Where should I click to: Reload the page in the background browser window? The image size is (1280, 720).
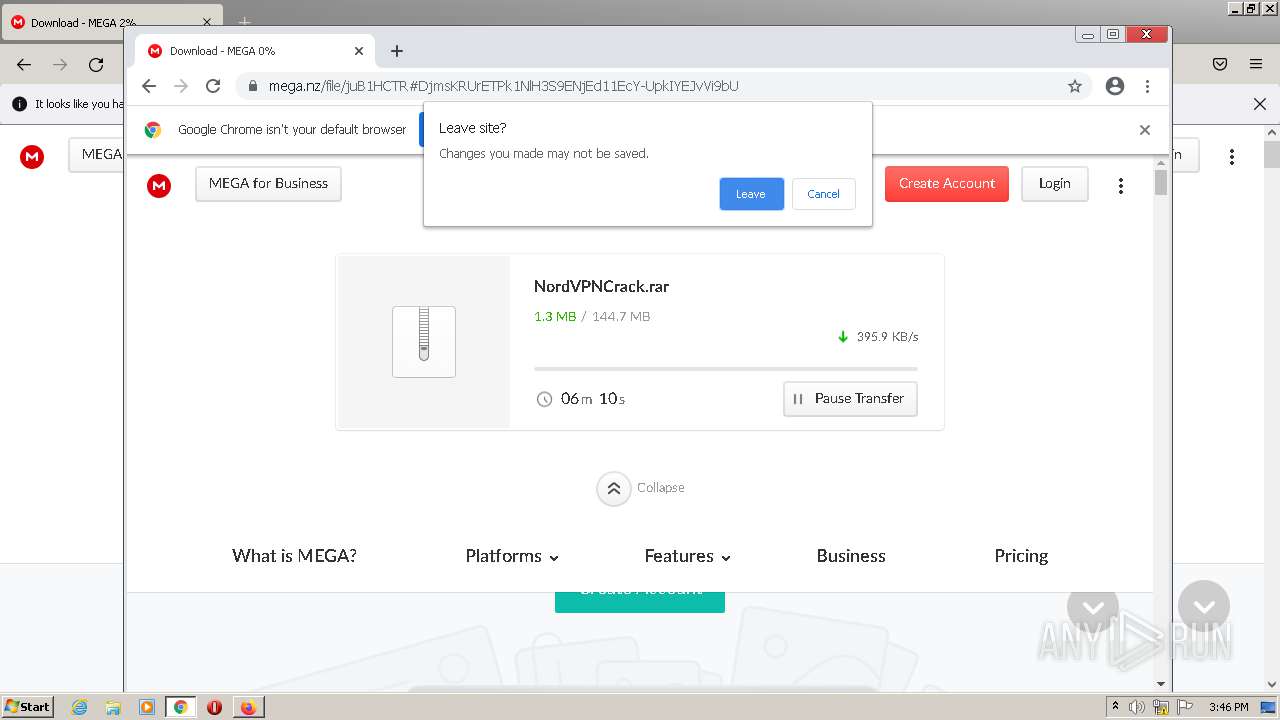click(x=96, y=64)
